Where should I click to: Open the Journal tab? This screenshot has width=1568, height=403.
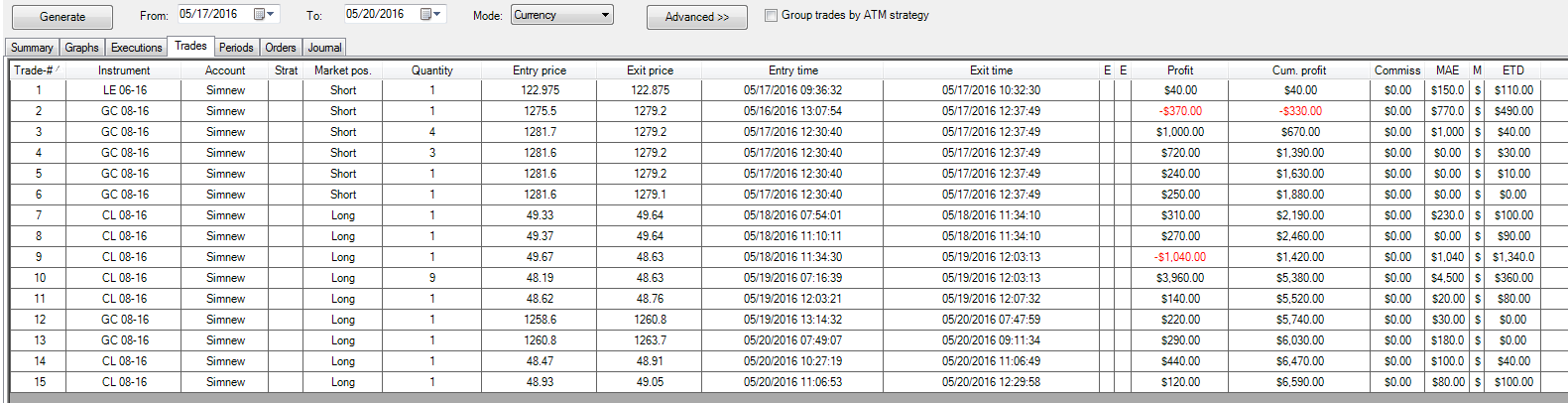pyautogui.click(x=324, y=48)
